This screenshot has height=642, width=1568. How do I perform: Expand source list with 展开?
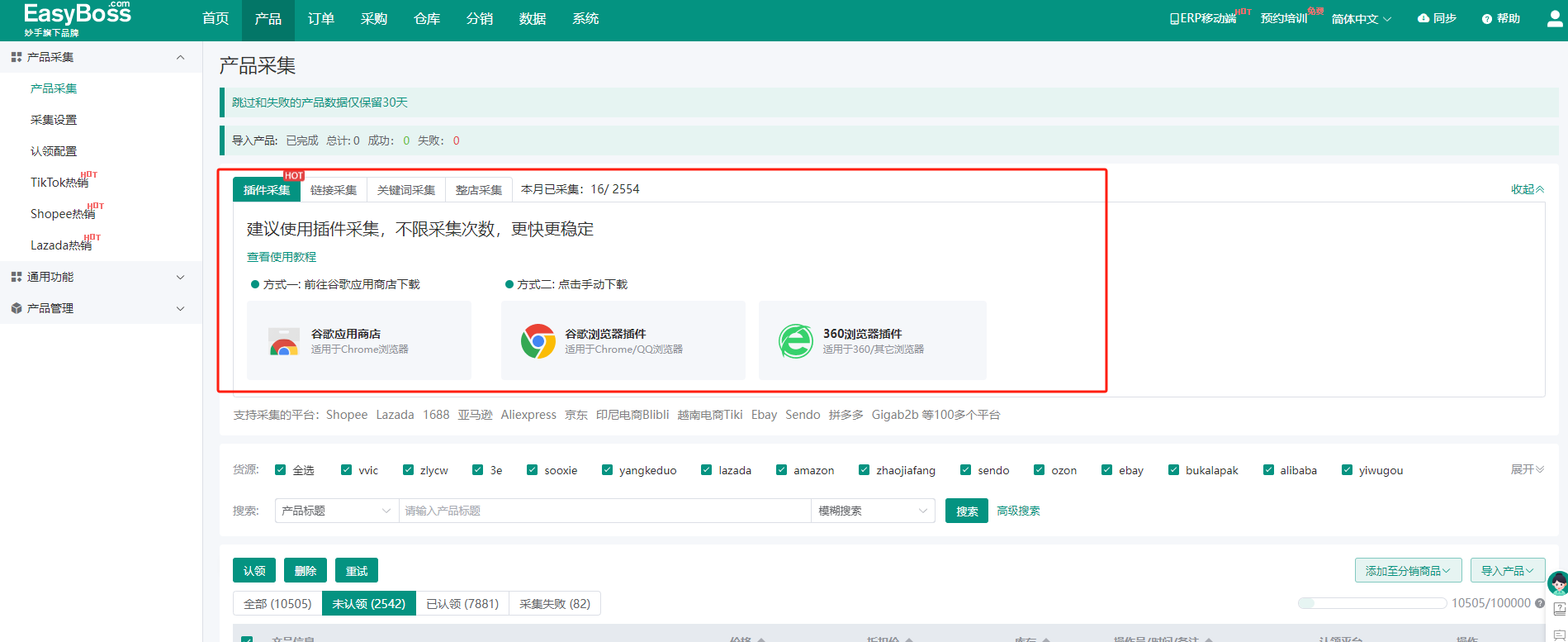(1528, 469)
